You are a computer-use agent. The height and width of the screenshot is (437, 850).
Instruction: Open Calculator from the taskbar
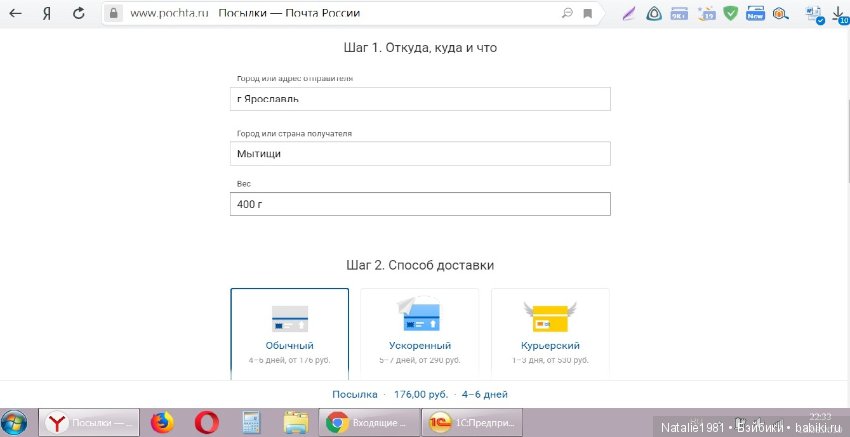click(x=251, y=423)
